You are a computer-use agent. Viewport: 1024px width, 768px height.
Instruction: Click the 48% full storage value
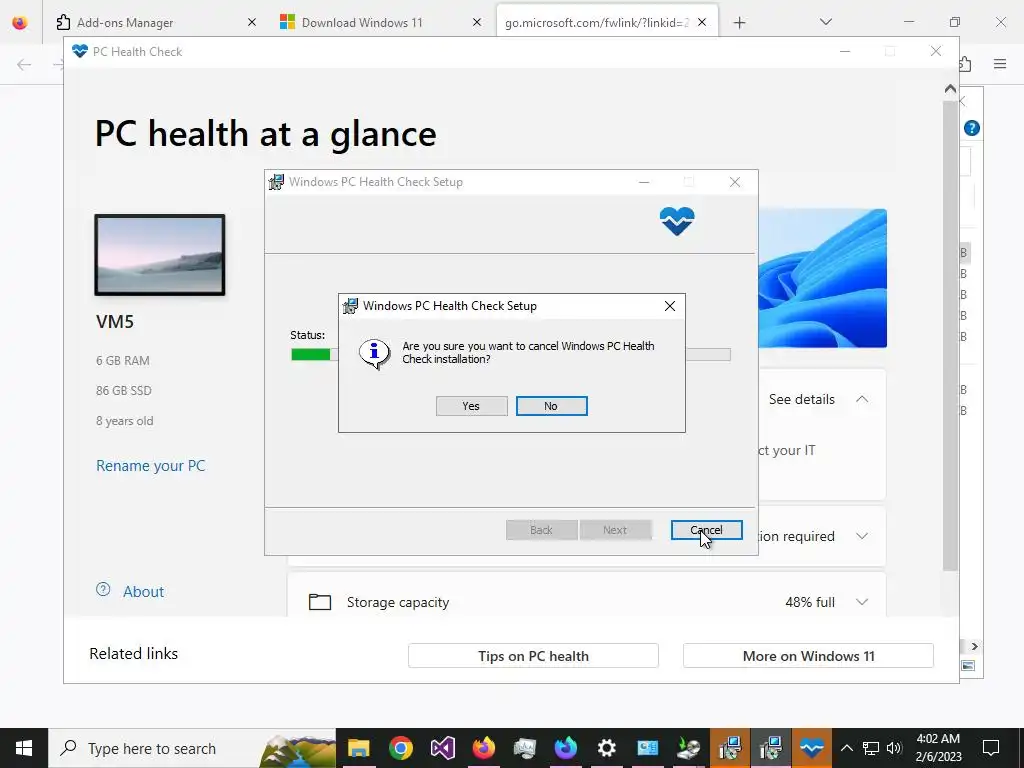coord(810,602)
